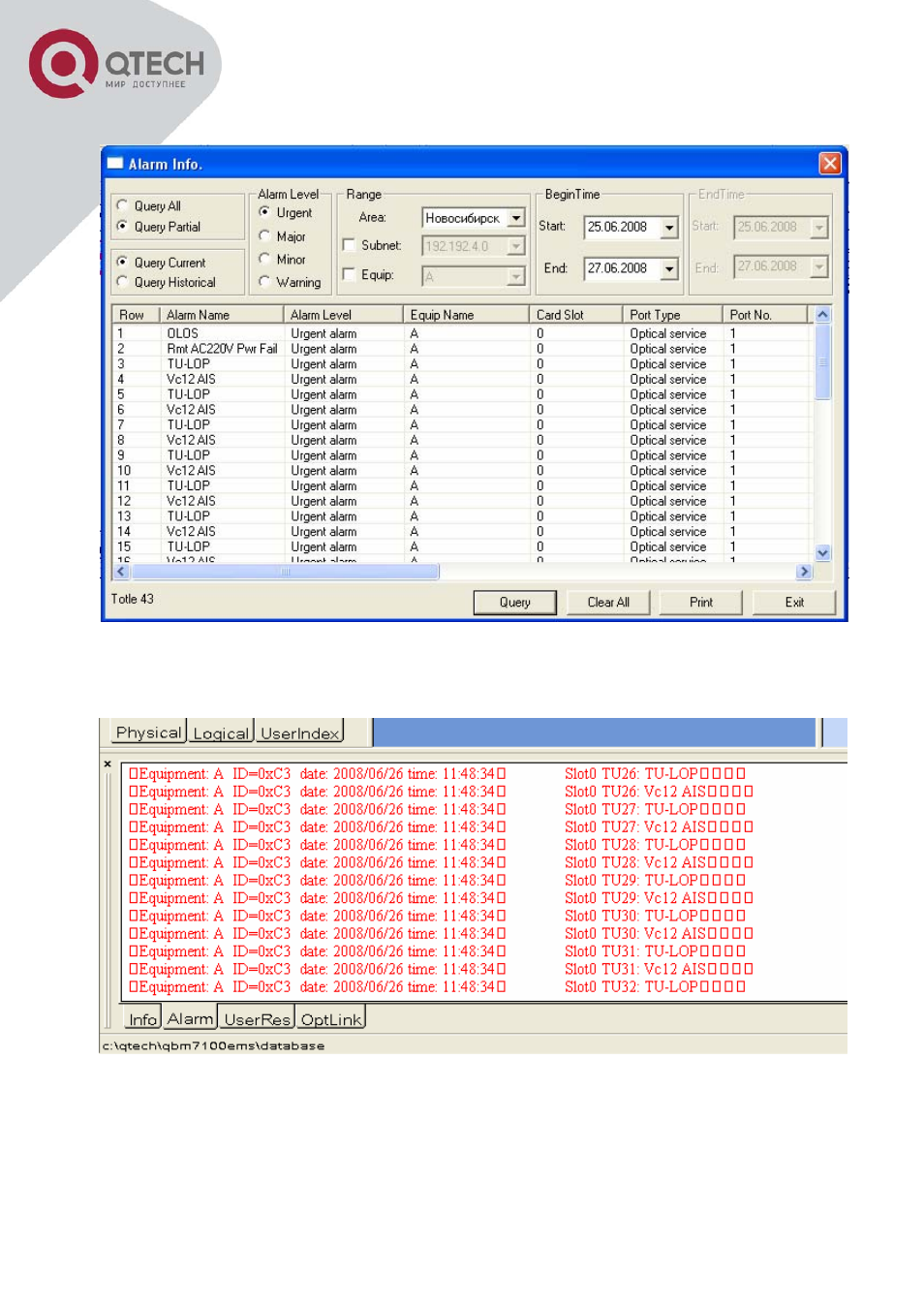Select Minor alarm level
Screen dimensions: 924x1308
(x=264, y=259)
